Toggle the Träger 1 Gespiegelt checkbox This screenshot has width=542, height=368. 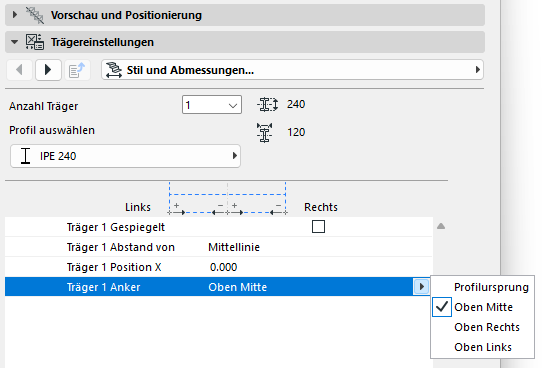pyautogui.click(x=318, y=227)
